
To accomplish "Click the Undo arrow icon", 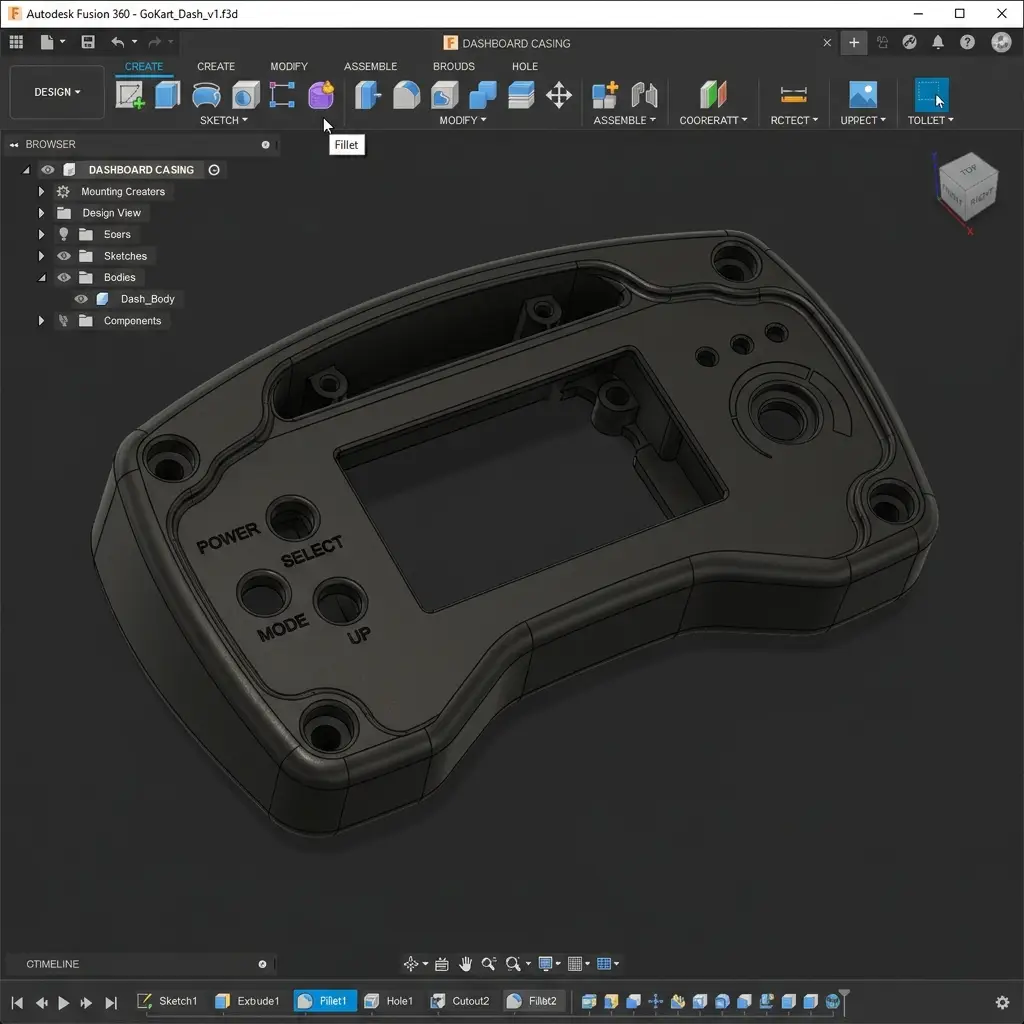I will click(118, 42).
